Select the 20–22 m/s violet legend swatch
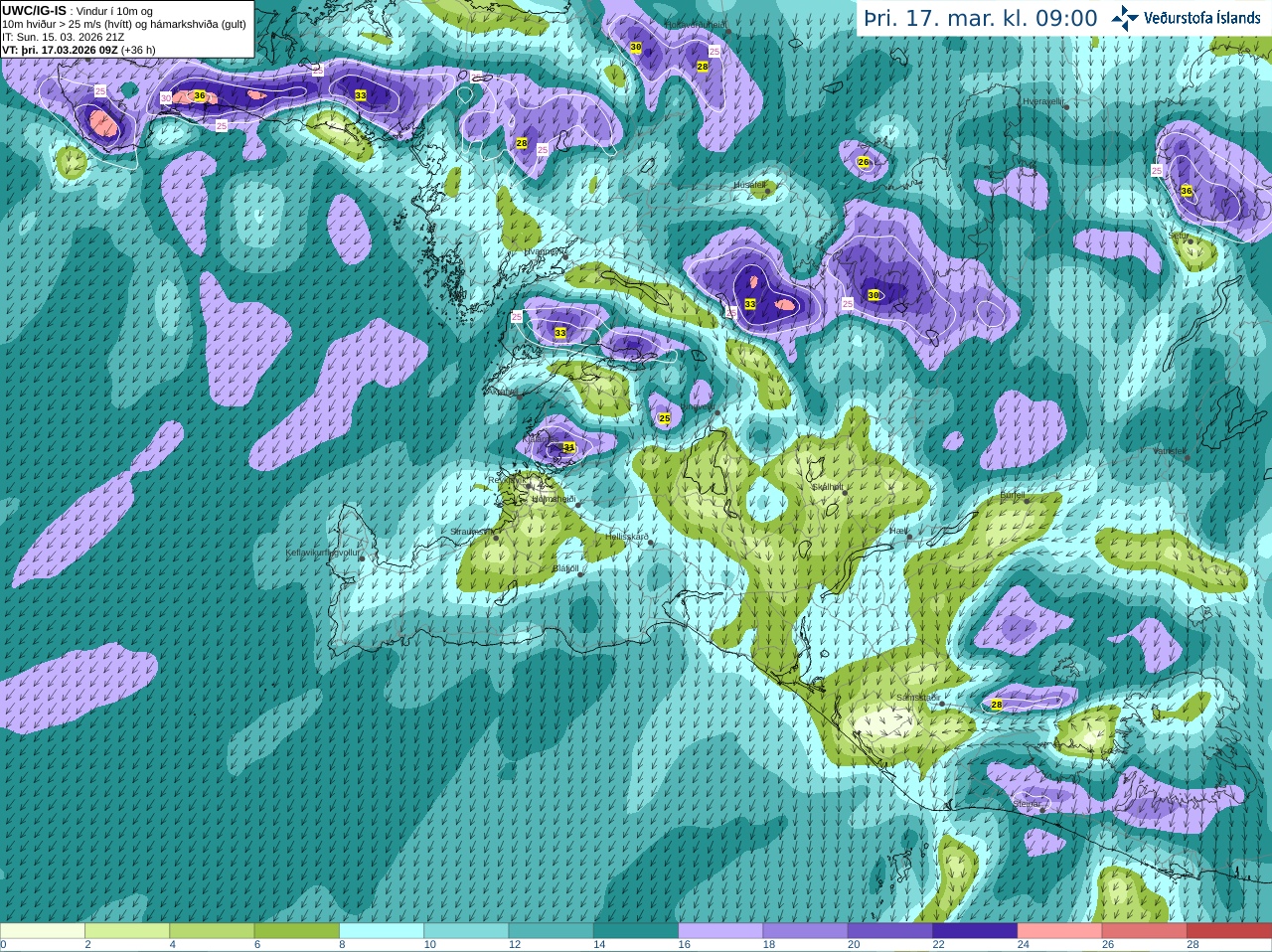 (890, 930)
